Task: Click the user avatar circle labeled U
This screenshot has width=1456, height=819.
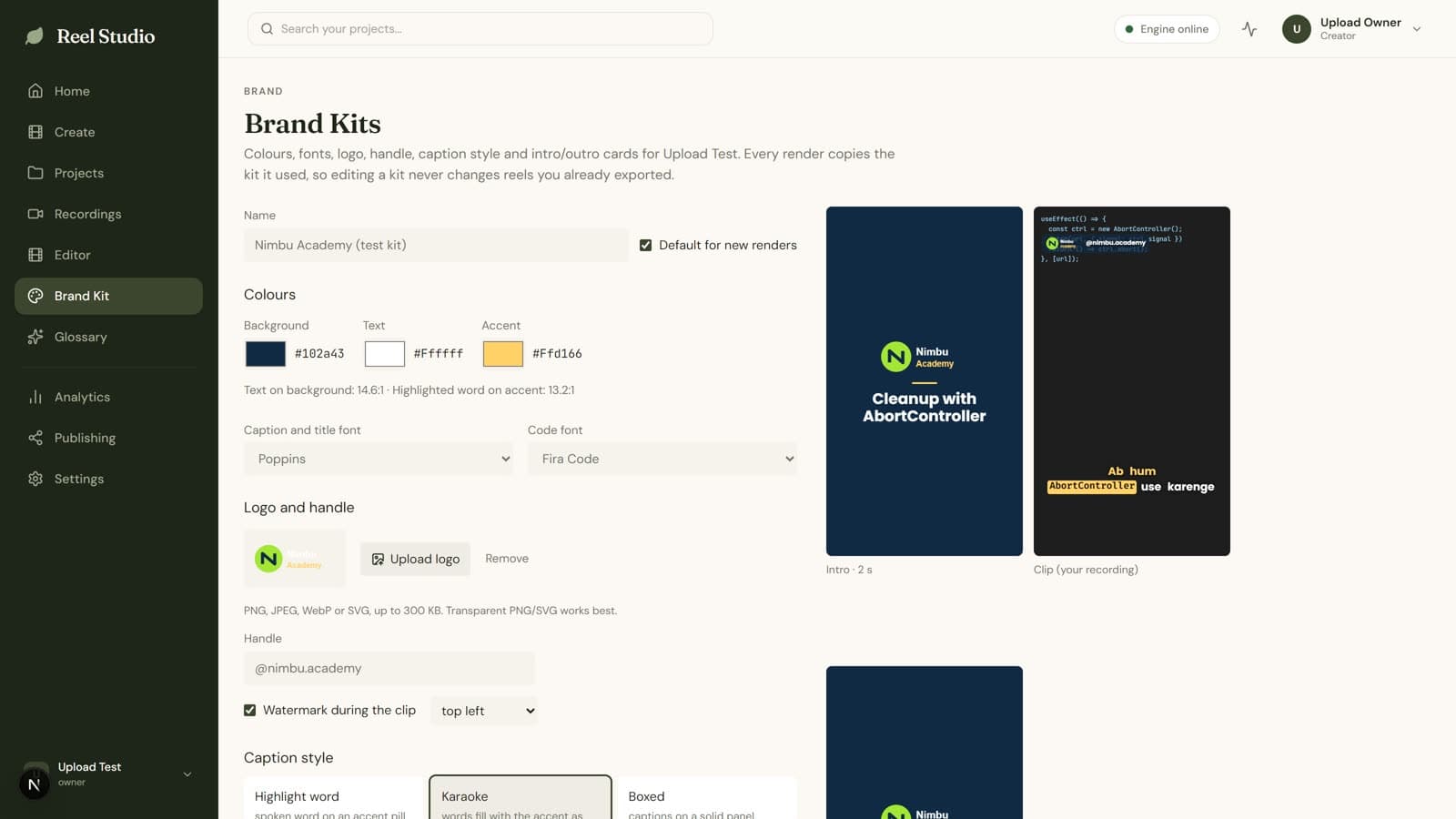Action: point(1297,29)
